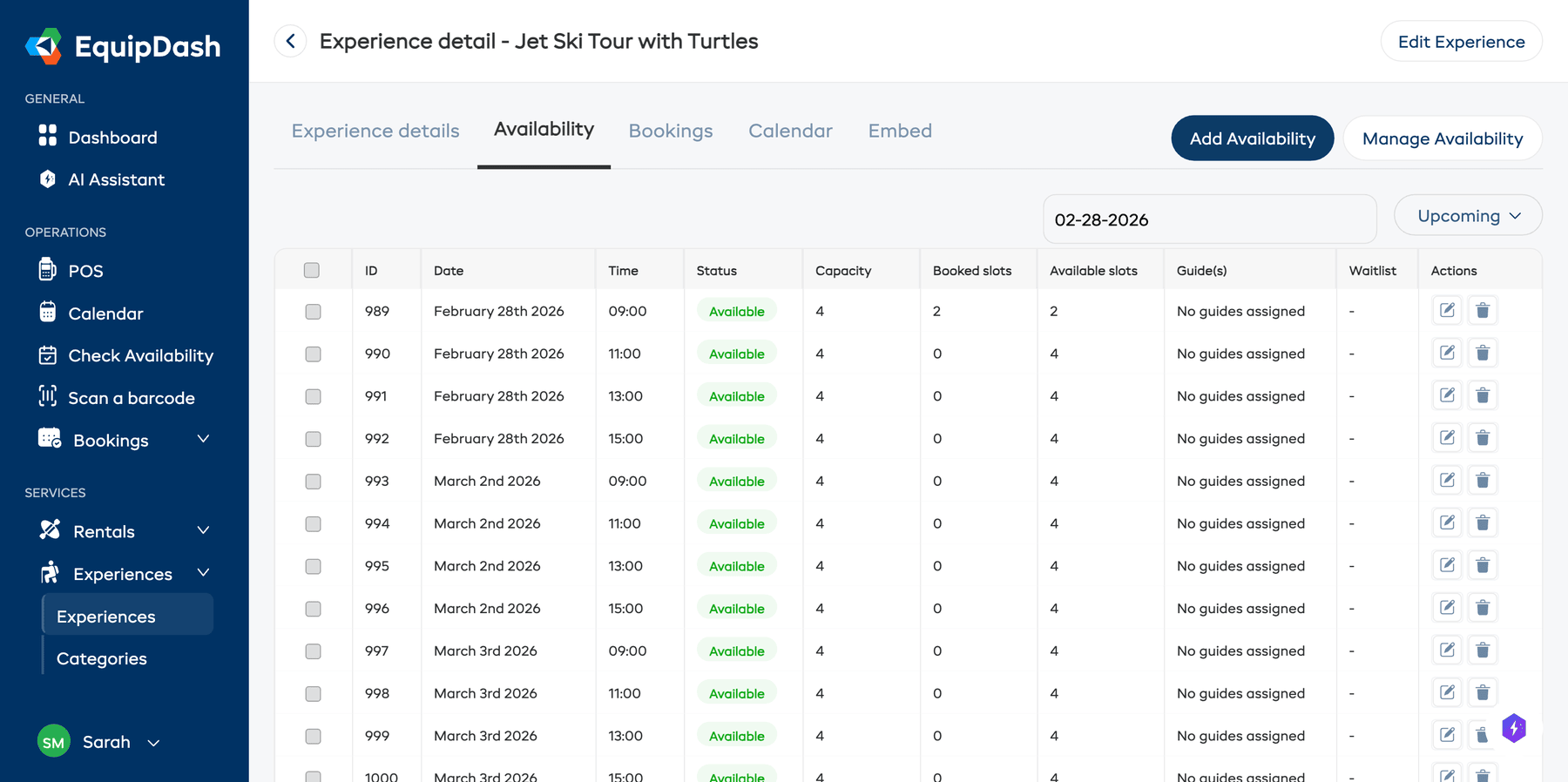The height and width of the screenshot is (782, 1568).
Task: Delete availability row 992
Action: pos(1483,438)
